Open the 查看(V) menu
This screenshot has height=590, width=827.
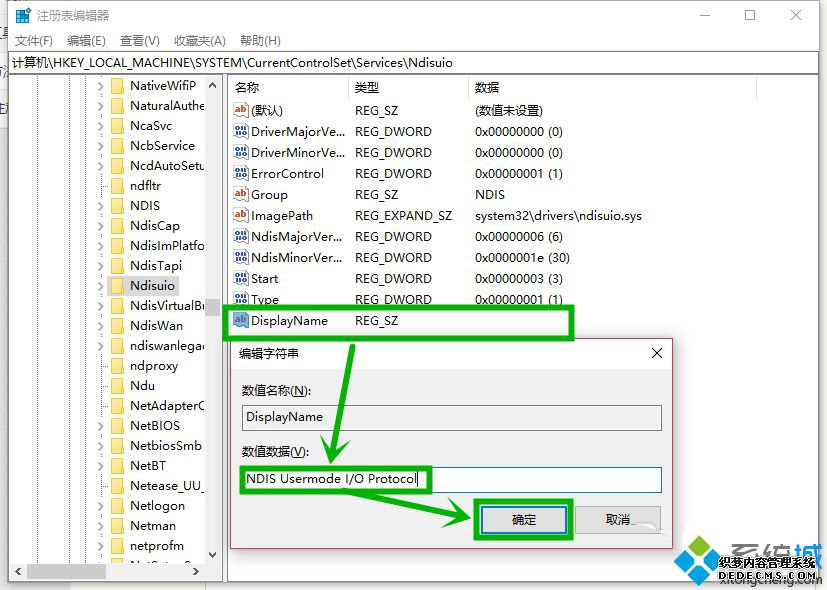140,41
